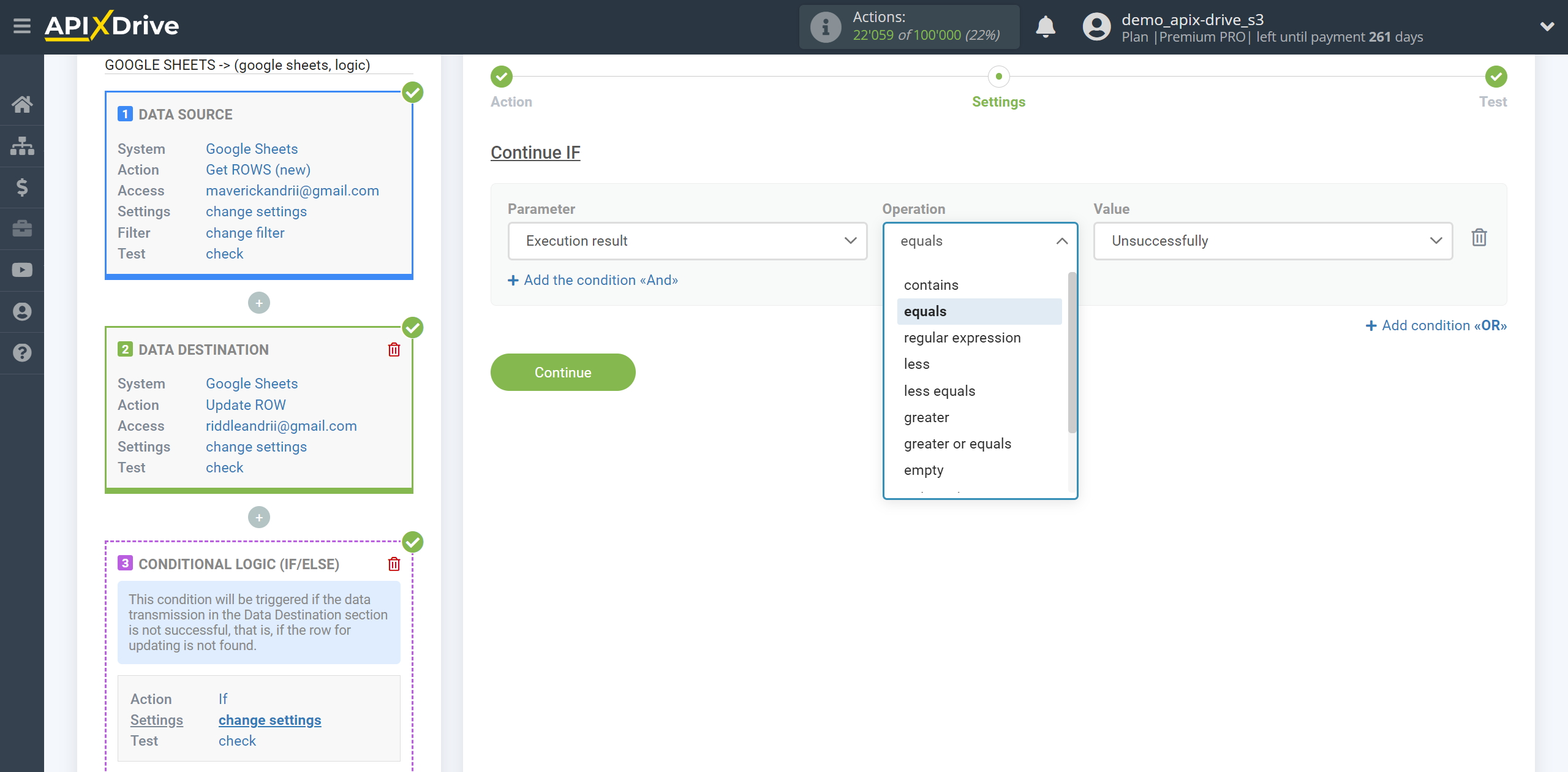Select the empty operation option

pos(922,469)
